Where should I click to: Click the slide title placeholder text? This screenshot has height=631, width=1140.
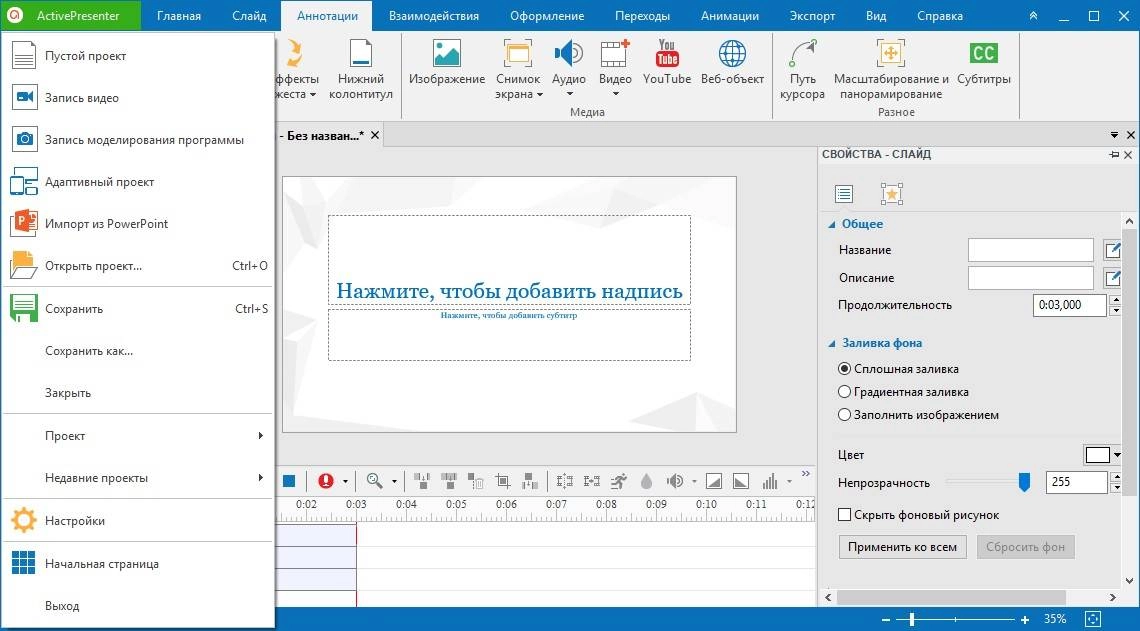(x=509, y=292)
